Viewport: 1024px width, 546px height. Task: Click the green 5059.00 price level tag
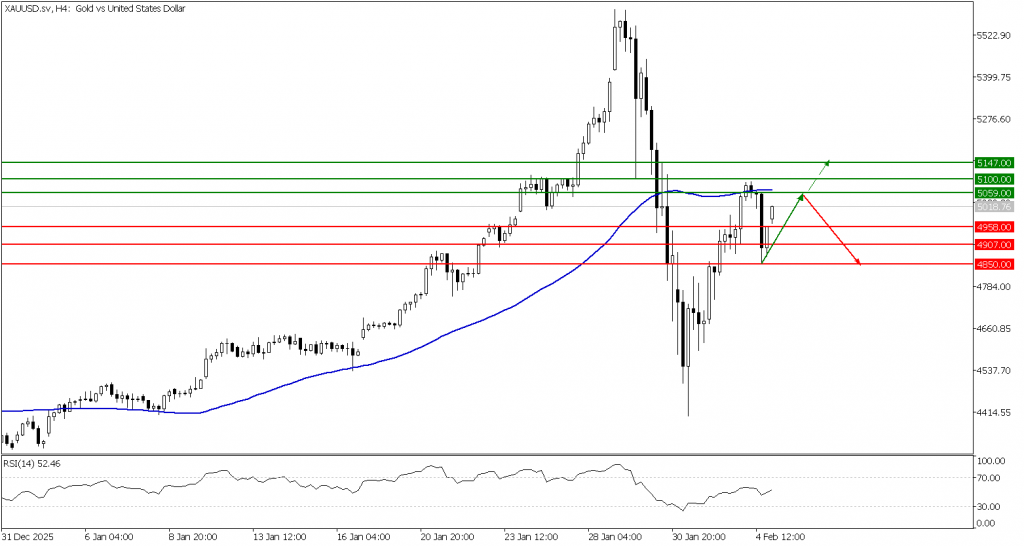(x=994, y=192)
